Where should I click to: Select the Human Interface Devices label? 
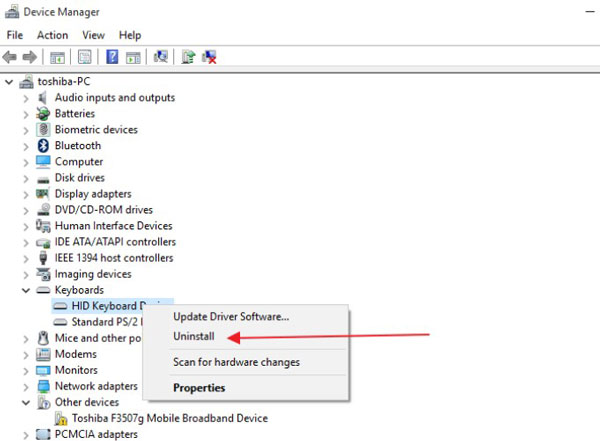[114, 226]
